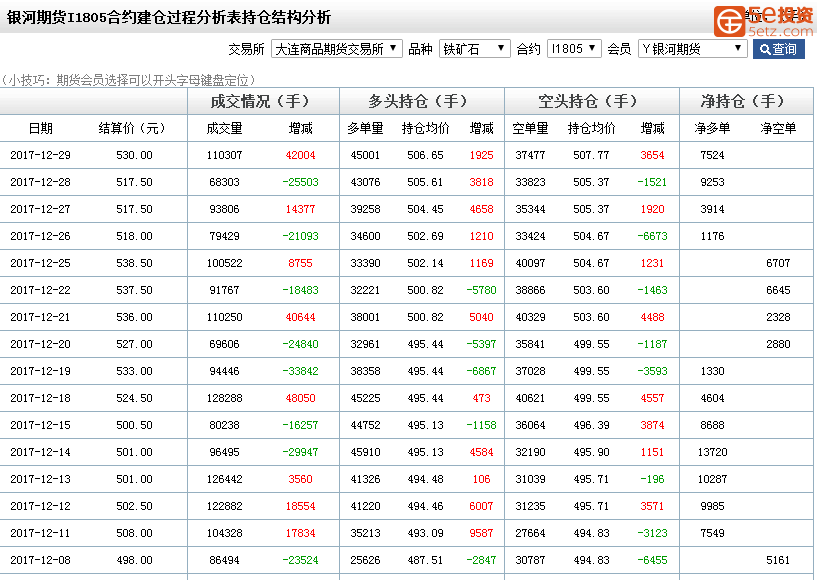
Task: Select date cell 2017-12-14
Action: pos(40,452)
